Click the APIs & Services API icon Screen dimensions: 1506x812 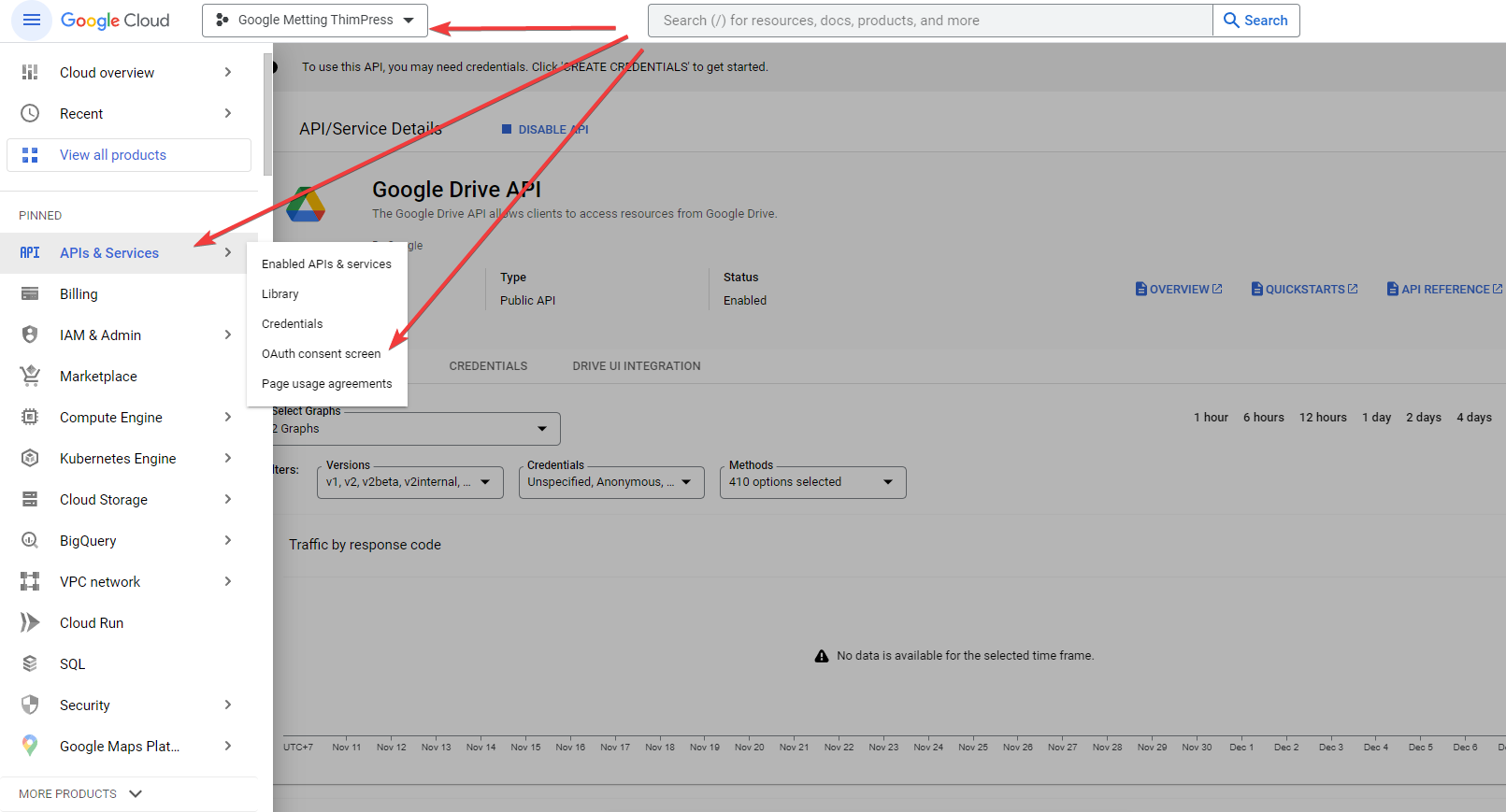pos(30,253)
